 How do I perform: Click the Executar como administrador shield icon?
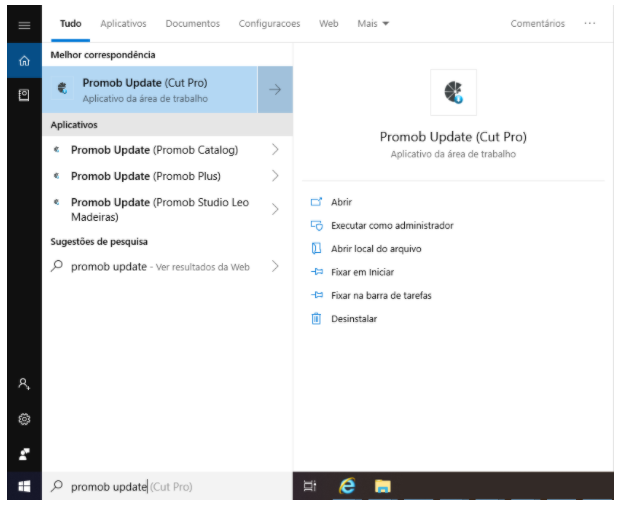pyautogui.click(x=316, y=225)
